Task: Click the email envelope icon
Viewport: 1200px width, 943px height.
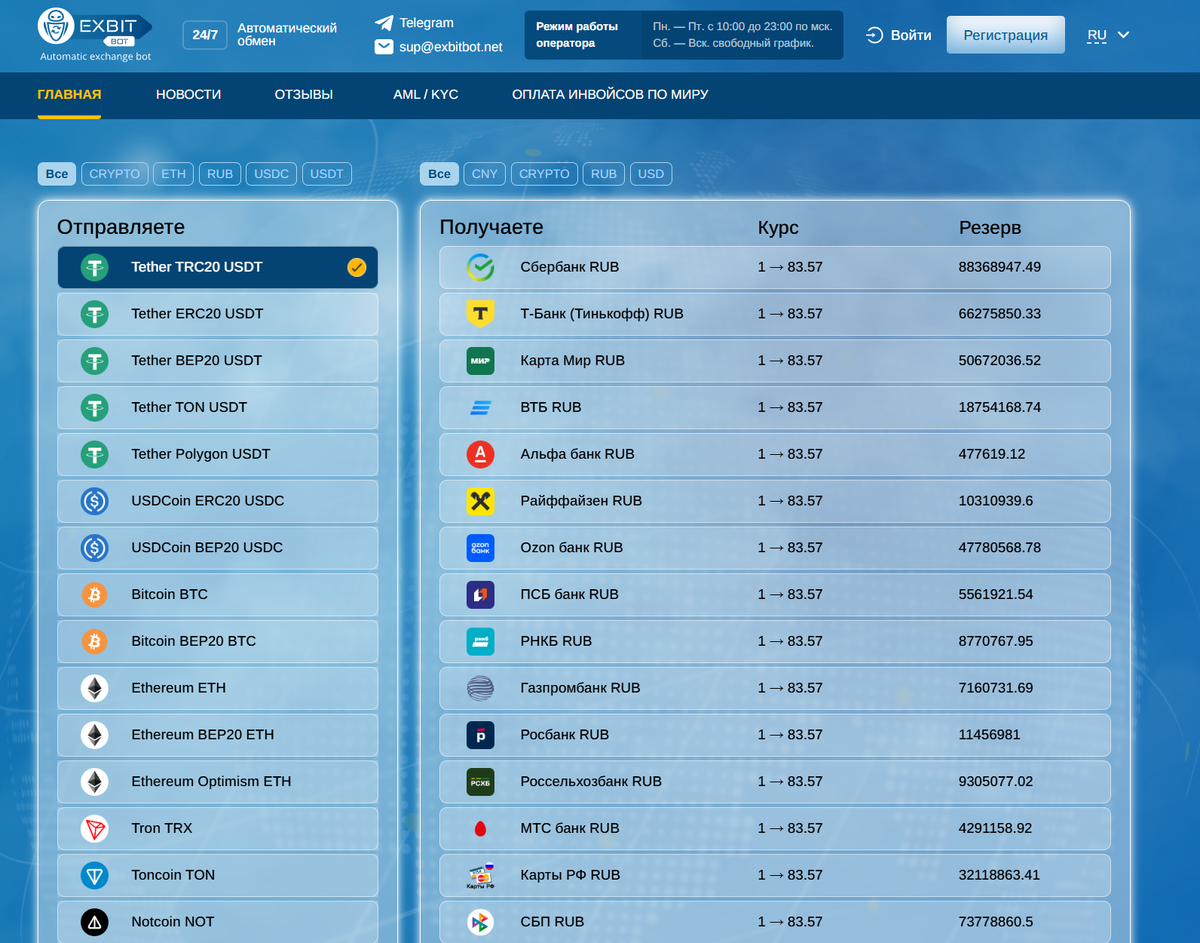Action: click(x=384, y=47)
